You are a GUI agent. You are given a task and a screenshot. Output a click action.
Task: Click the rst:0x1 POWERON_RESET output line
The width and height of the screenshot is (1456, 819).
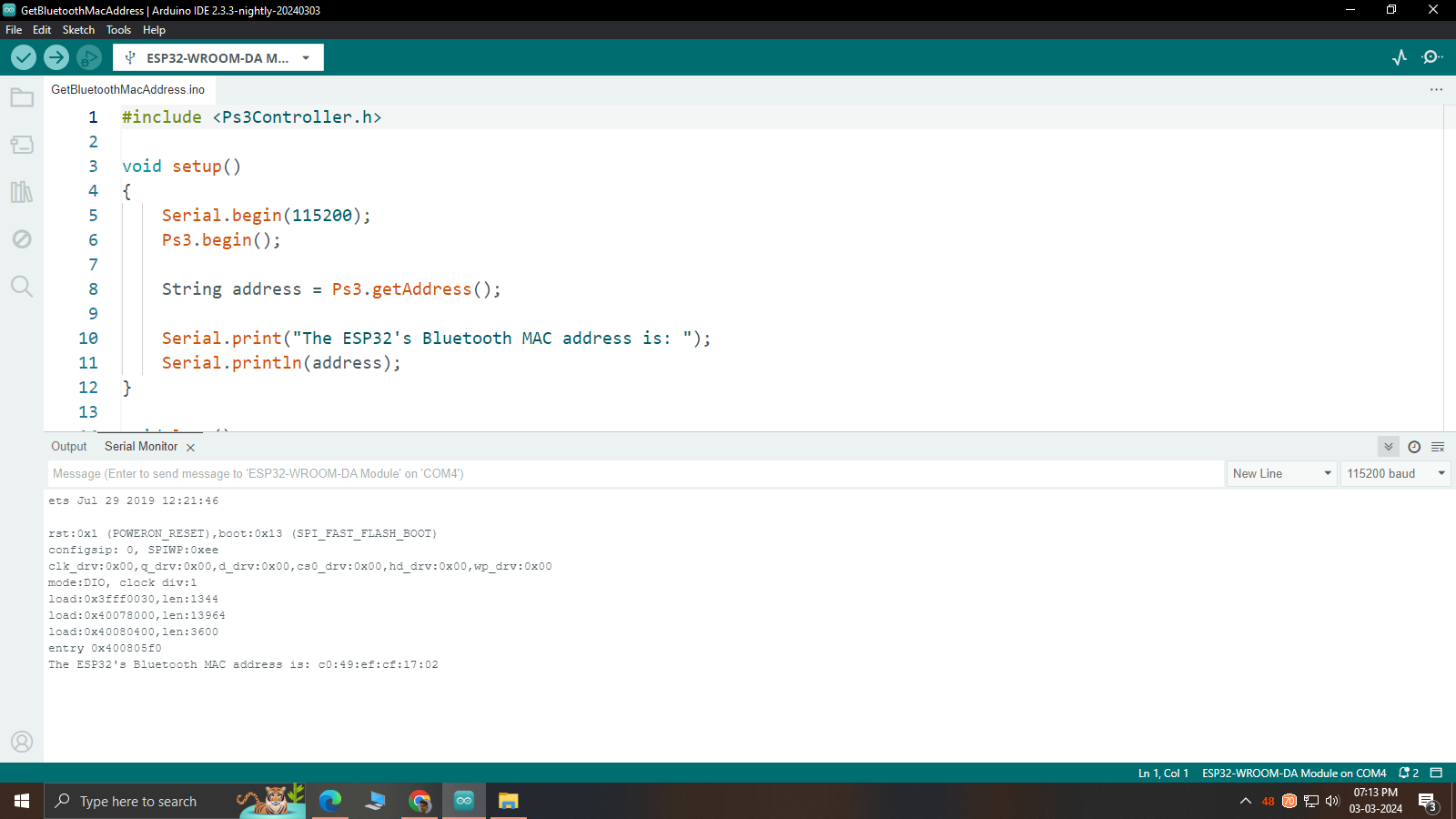[x=242, y=534]
